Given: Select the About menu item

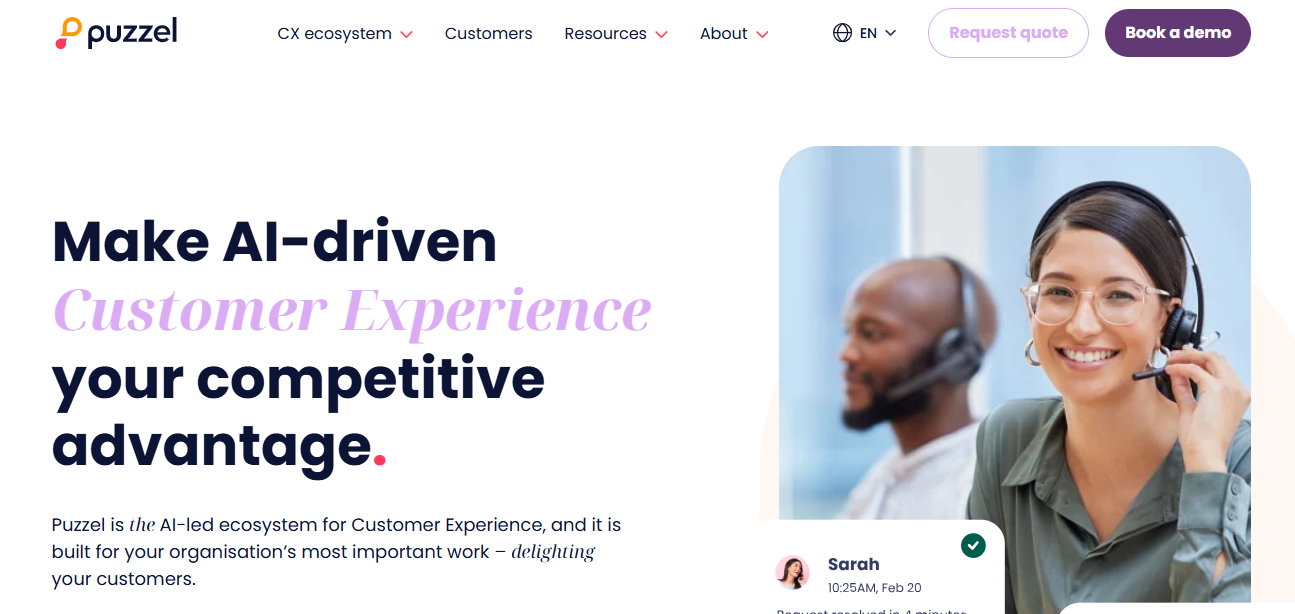Looking at the screenshot, I should tap(724, 33).
